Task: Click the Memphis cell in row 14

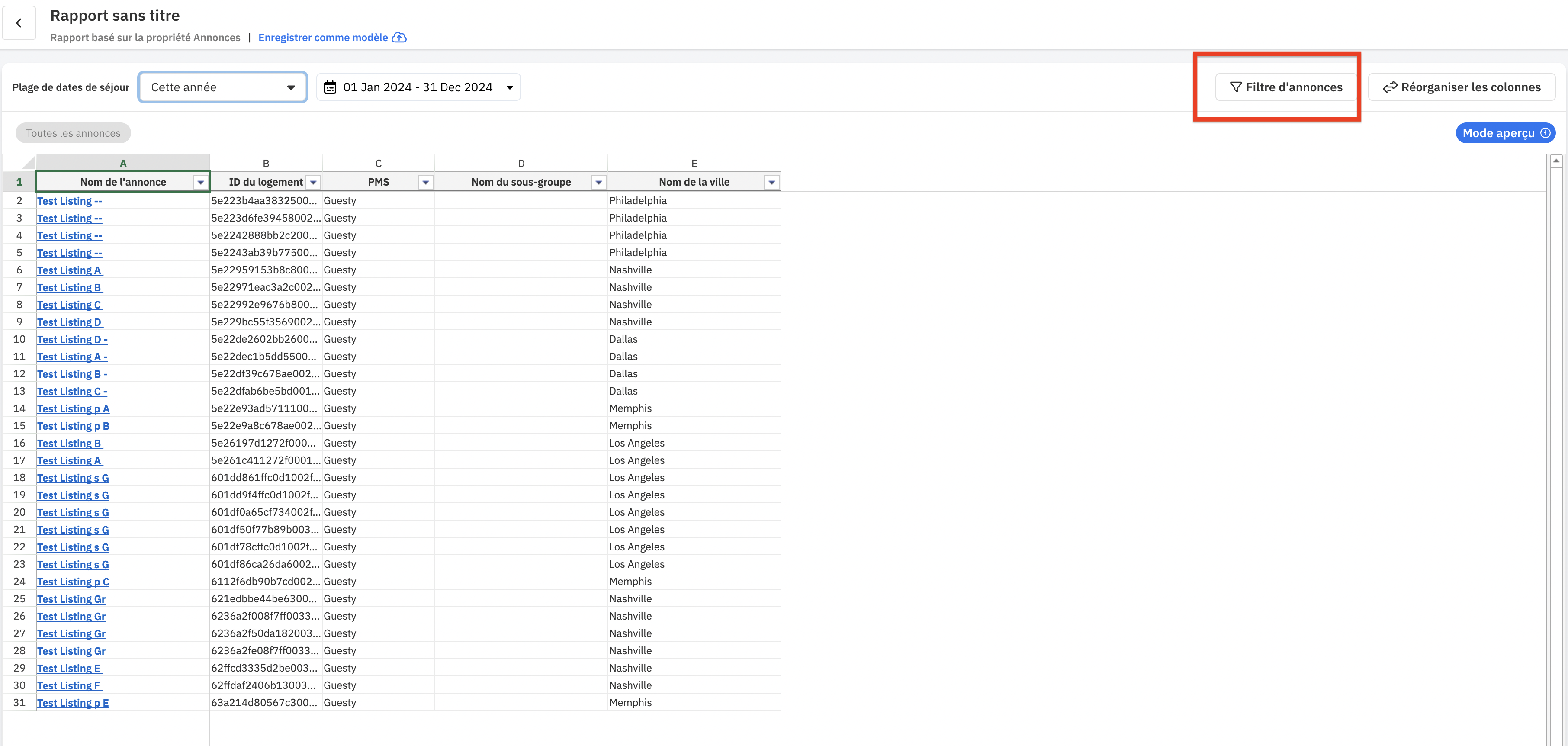Action: click(694, 408)
